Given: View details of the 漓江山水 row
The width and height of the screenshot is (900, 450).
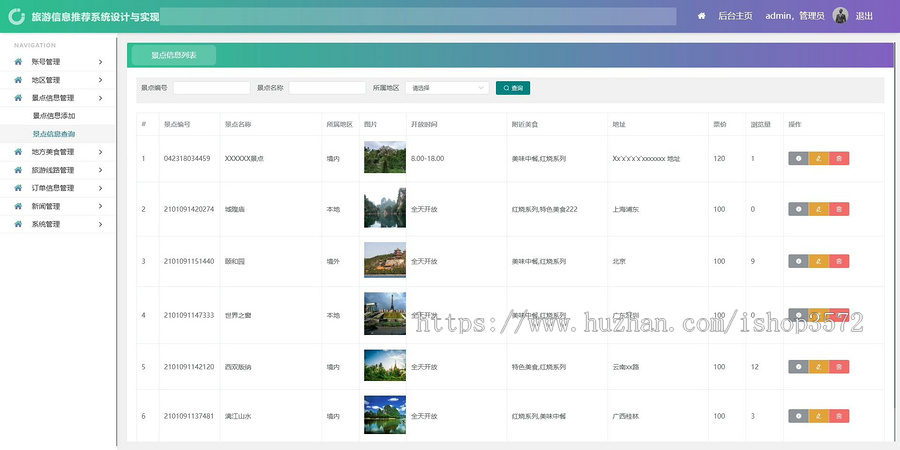Looking at the screenshot, I should pyautogui.click(x=798, y=416).
